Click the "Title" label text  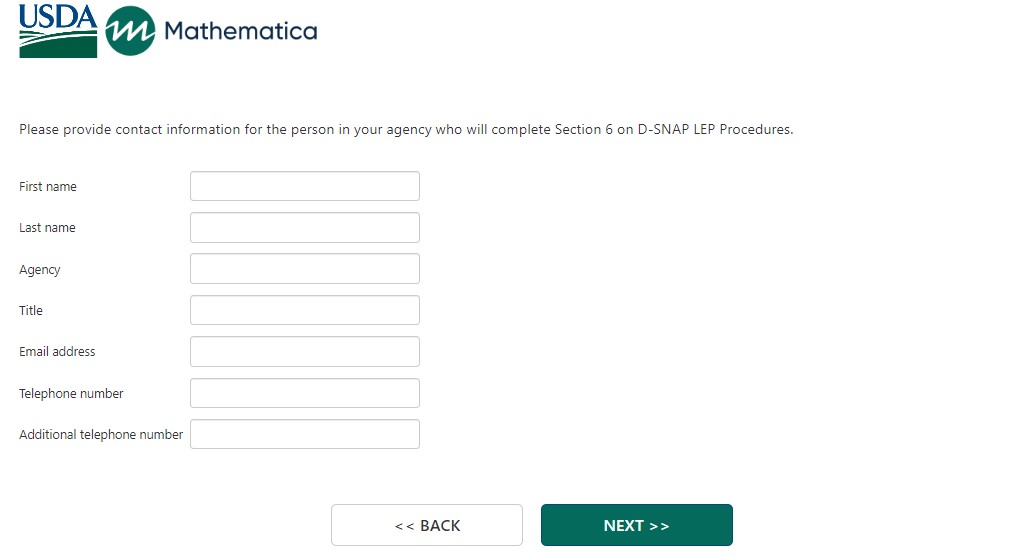coord(31,311)
